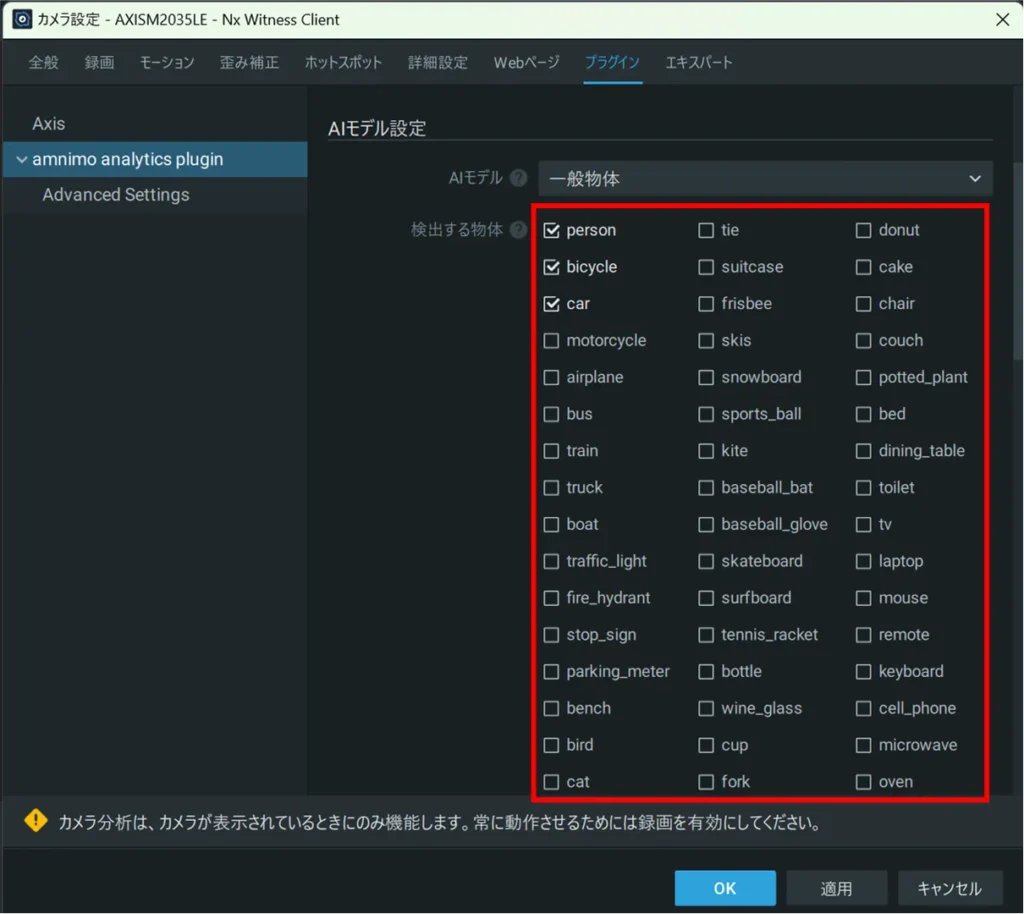Click the help icon next to AIモデル

point(518,178)
